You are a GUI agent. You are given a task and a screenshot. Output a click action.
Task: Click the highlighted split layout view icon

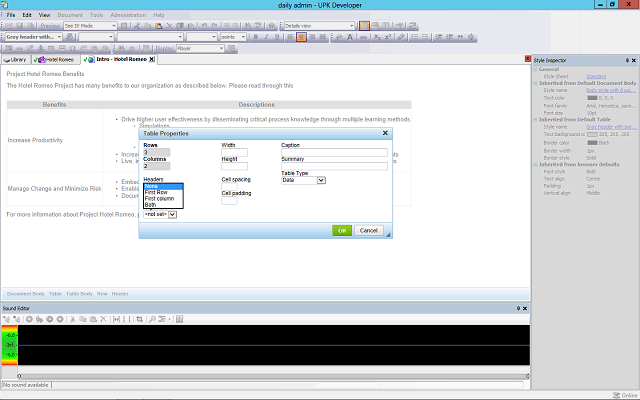click(x=364, y=26)
